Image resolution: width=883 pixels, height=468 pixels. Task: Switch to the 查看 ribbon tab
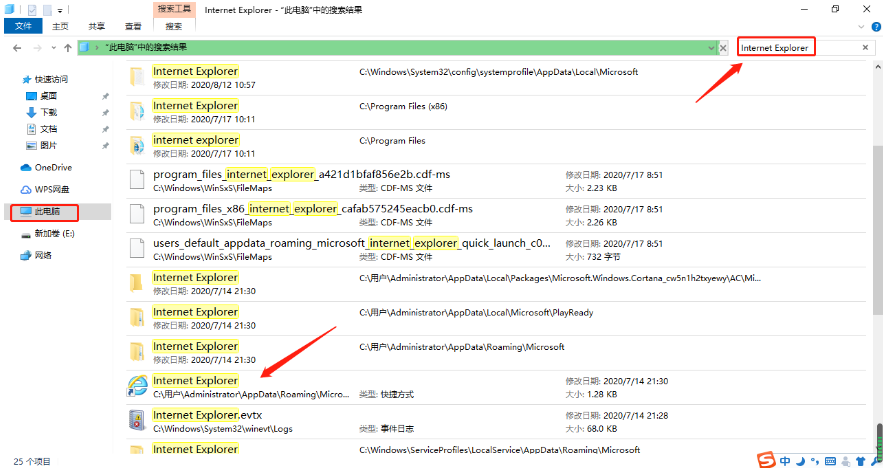[x=132, y=26]
